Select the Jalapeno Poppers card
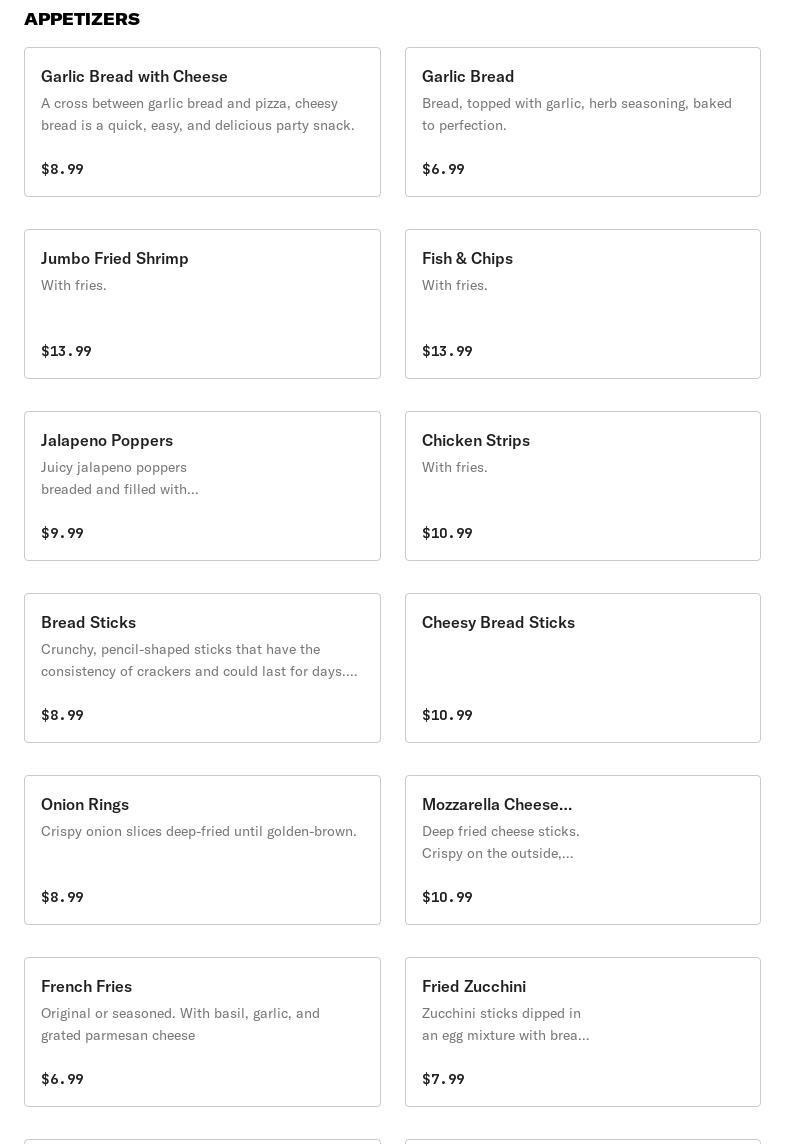The width and height of the screenshot is (785, 1144). [202, 486]
